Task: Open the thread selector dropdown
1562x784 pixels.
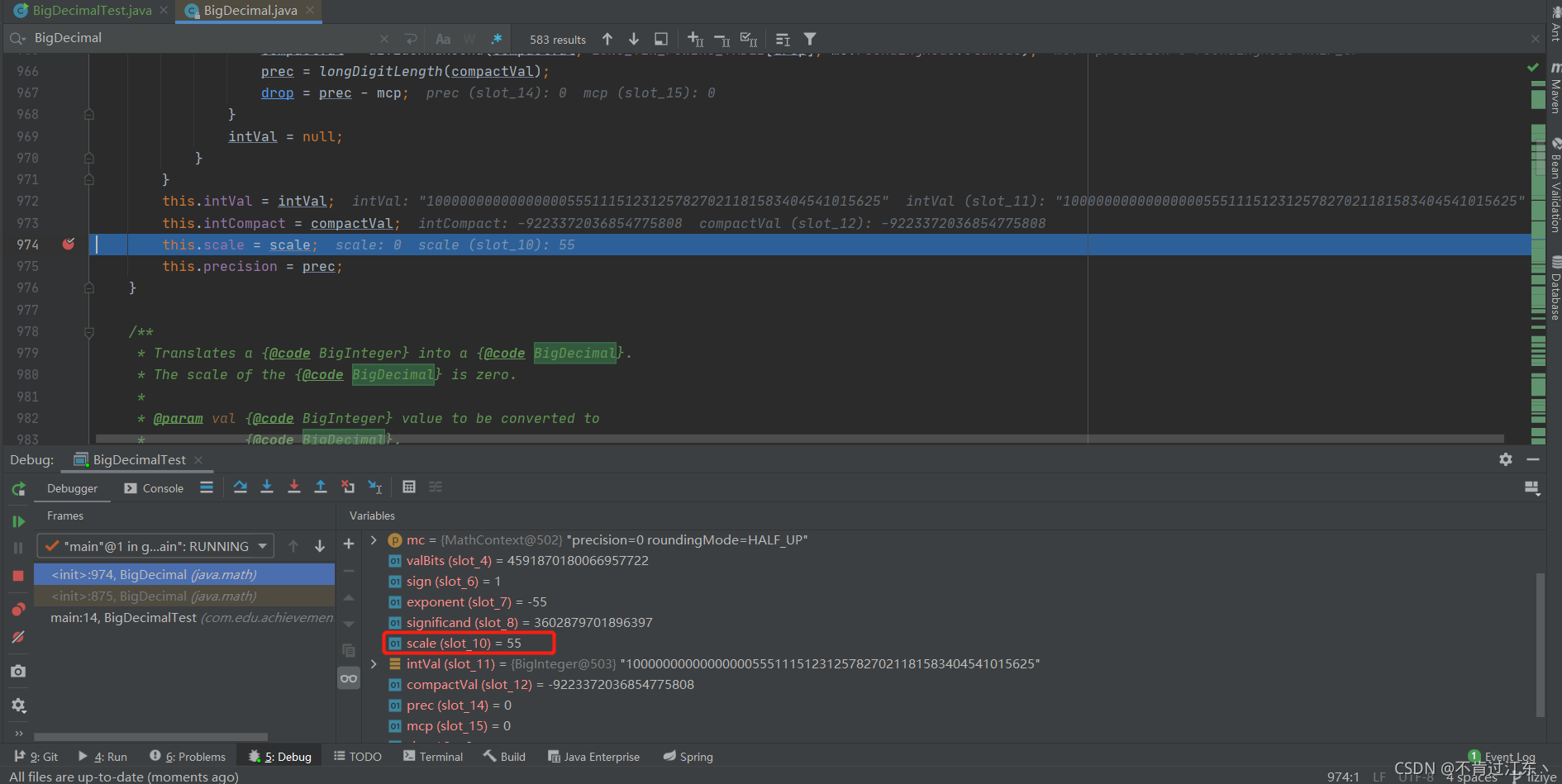Action: tap(155, 546)
